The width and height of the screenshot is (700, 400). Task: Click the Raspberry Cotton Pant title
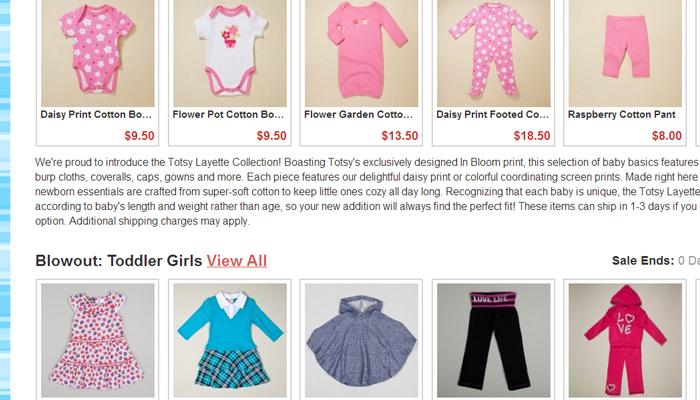pos(621,115)
